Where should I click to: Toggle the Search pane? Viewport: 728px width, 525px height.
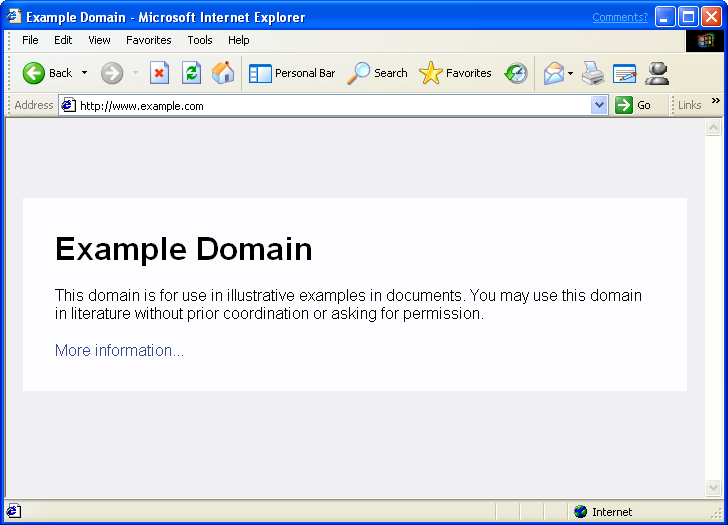coord(378,73)
